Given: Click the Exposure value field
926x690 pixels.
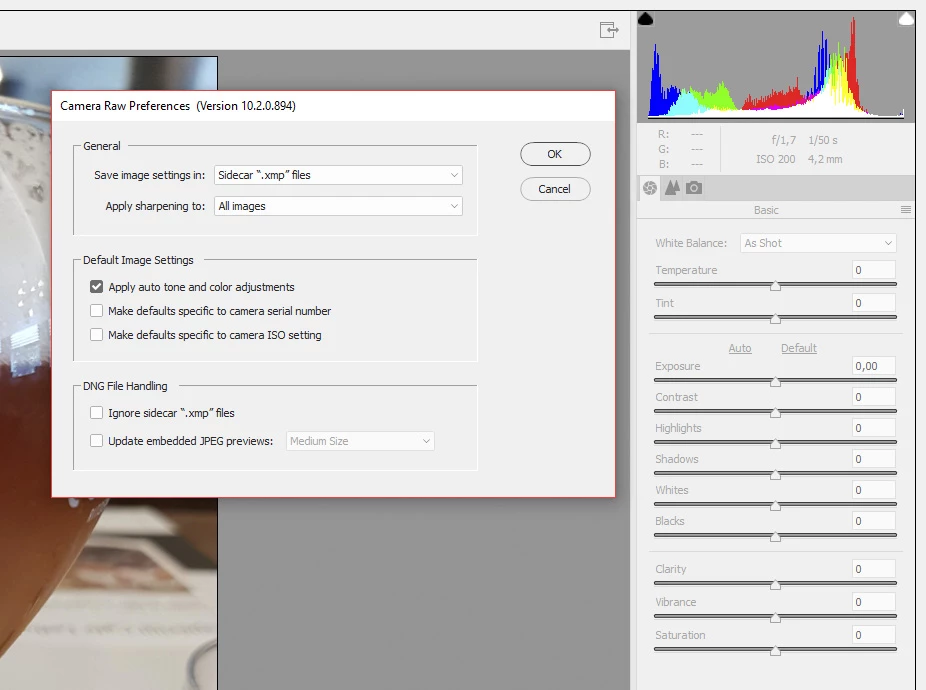Looking at the screenshot, I should (874, 366).
